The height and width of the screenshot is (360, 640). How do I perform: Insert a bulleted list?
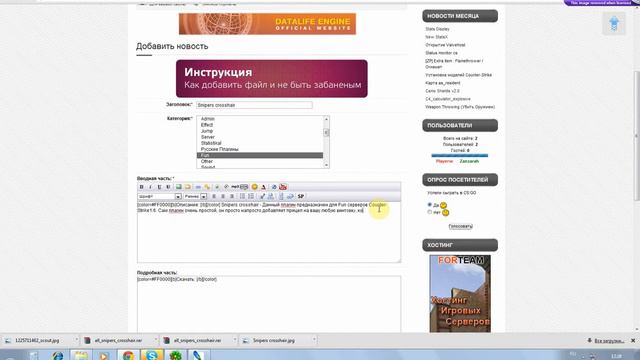coord(242,196)
